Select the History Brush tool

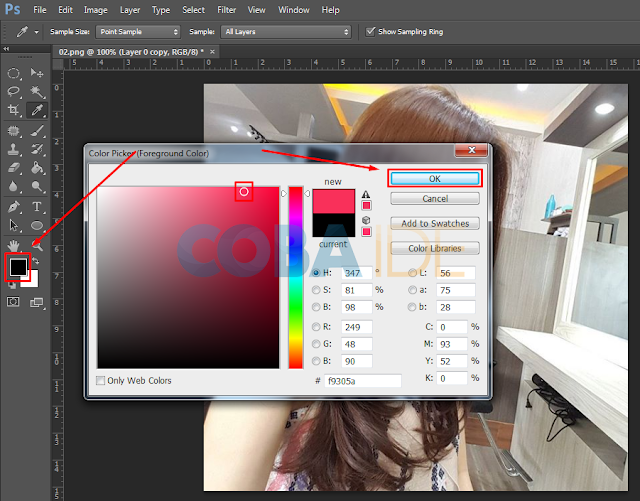(37, 149)
